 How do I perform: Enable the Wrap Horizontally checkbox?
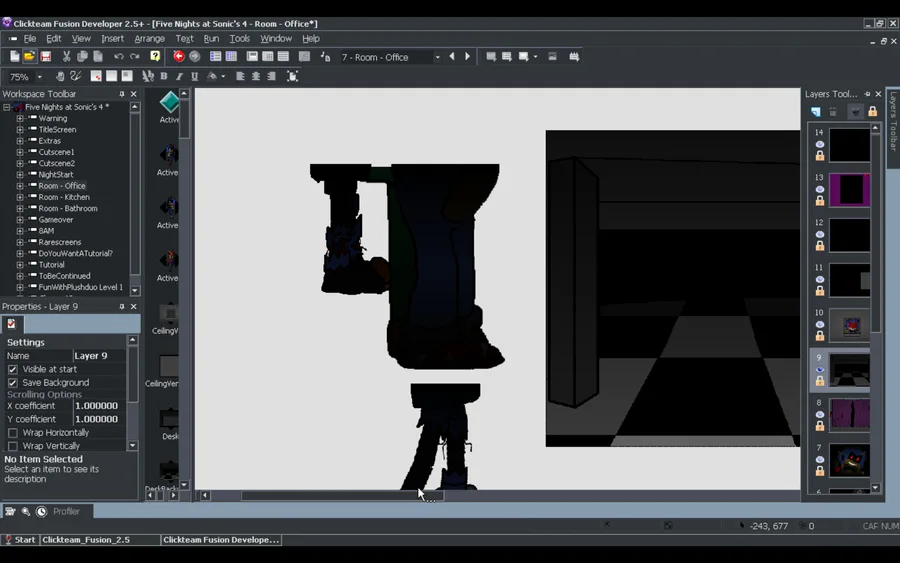13,433
